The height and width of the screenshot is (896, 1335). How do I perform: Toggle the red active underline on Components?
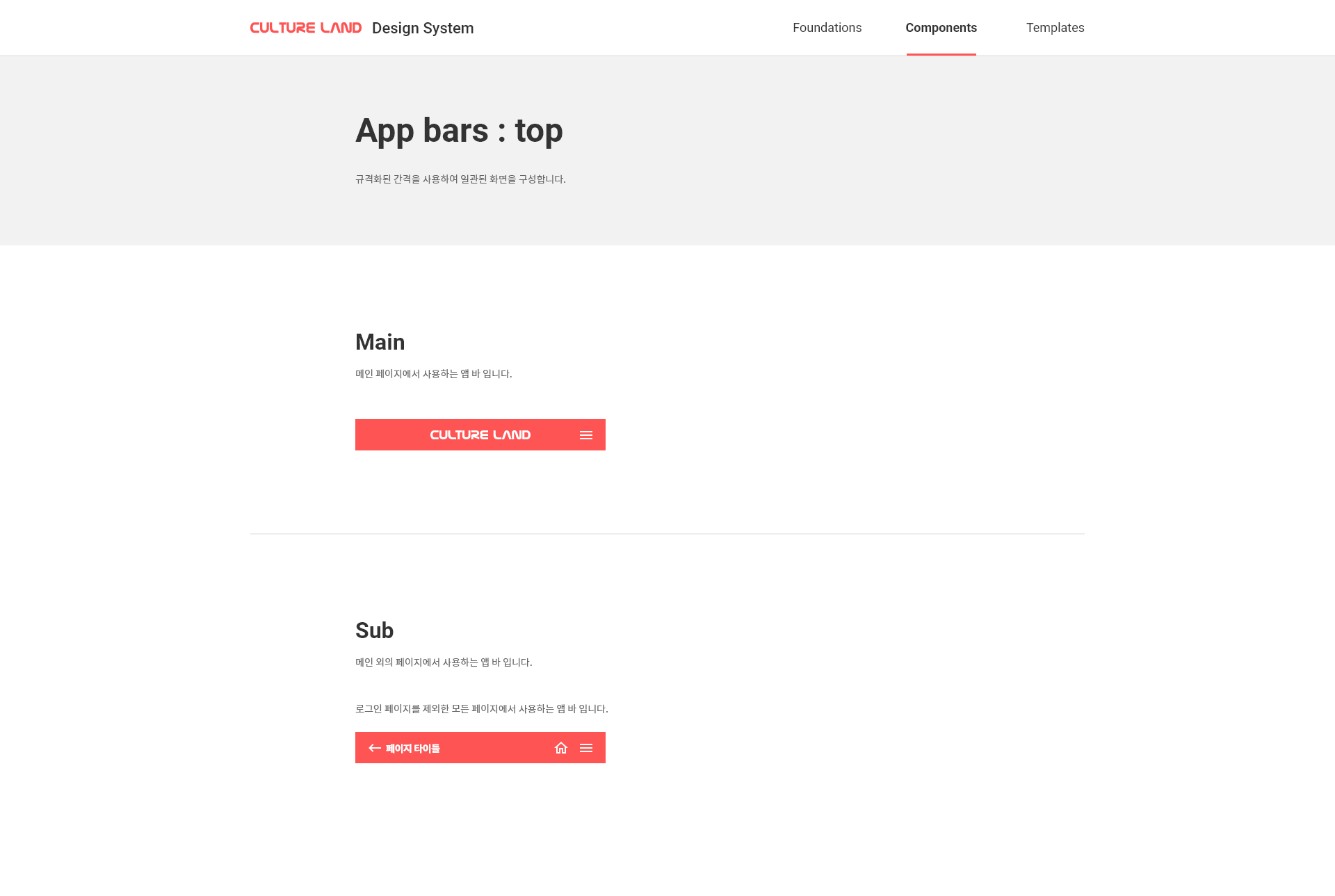point(941,27)
